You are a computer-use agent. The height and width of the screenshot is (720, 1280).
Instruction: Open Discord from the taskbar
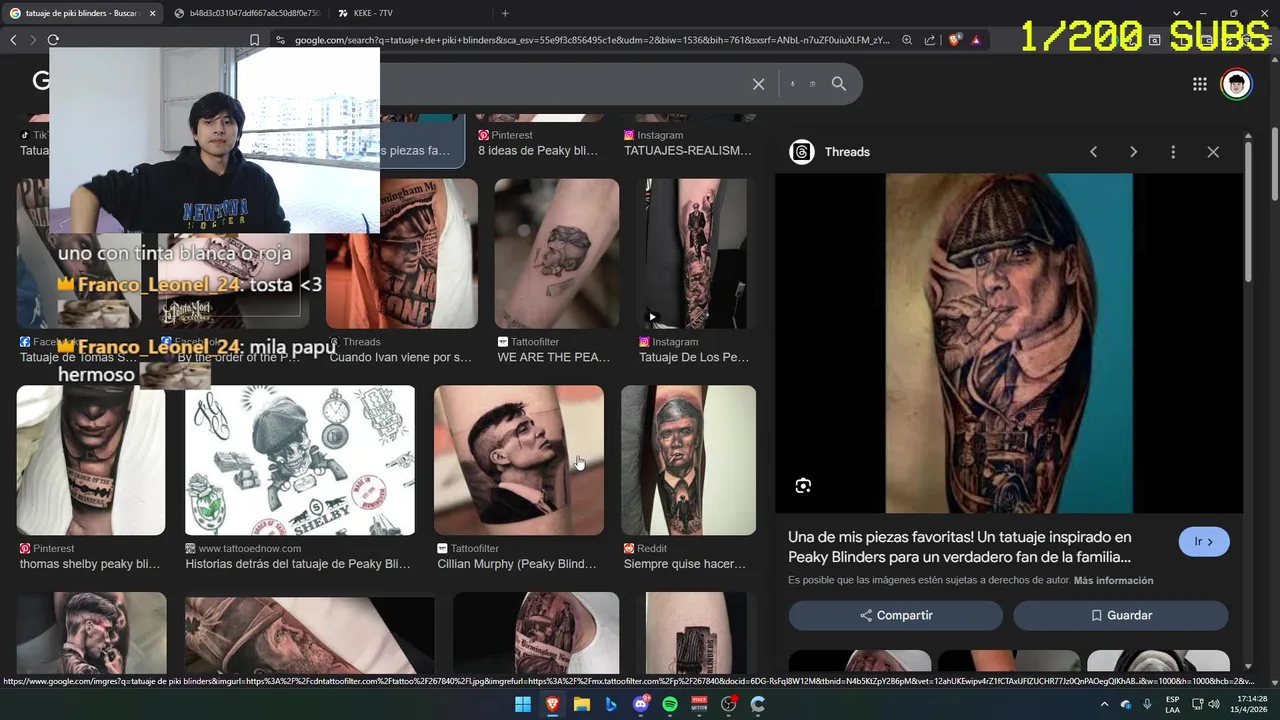pyautogui.click(x=641, y=704)
